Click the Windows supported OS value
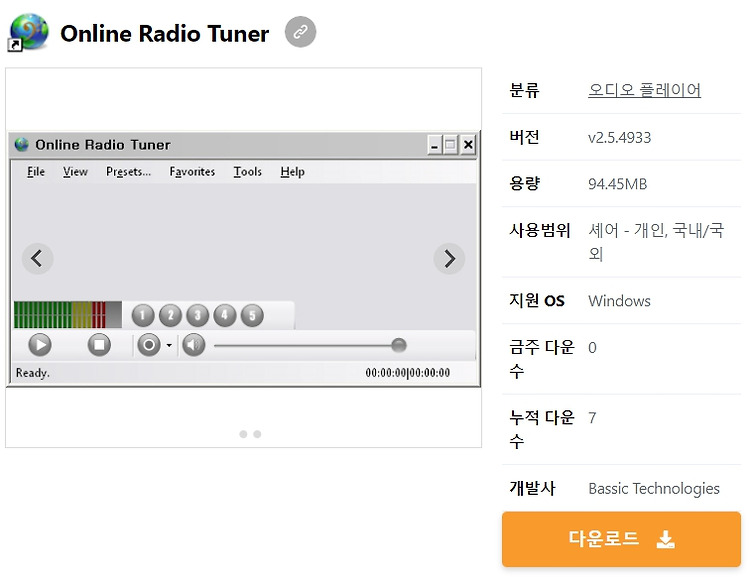Viewport: 750px width, 577px height. tap(619, 300)
